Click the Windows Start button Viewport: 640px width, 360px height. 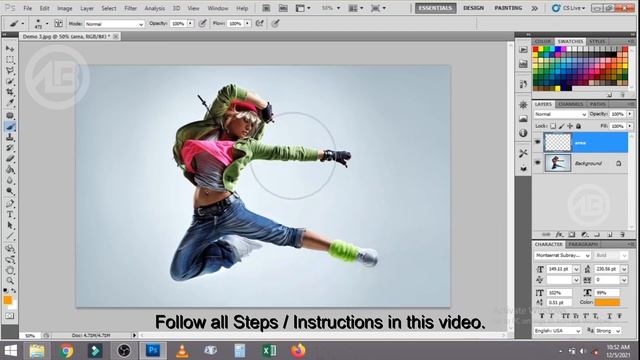11,351
